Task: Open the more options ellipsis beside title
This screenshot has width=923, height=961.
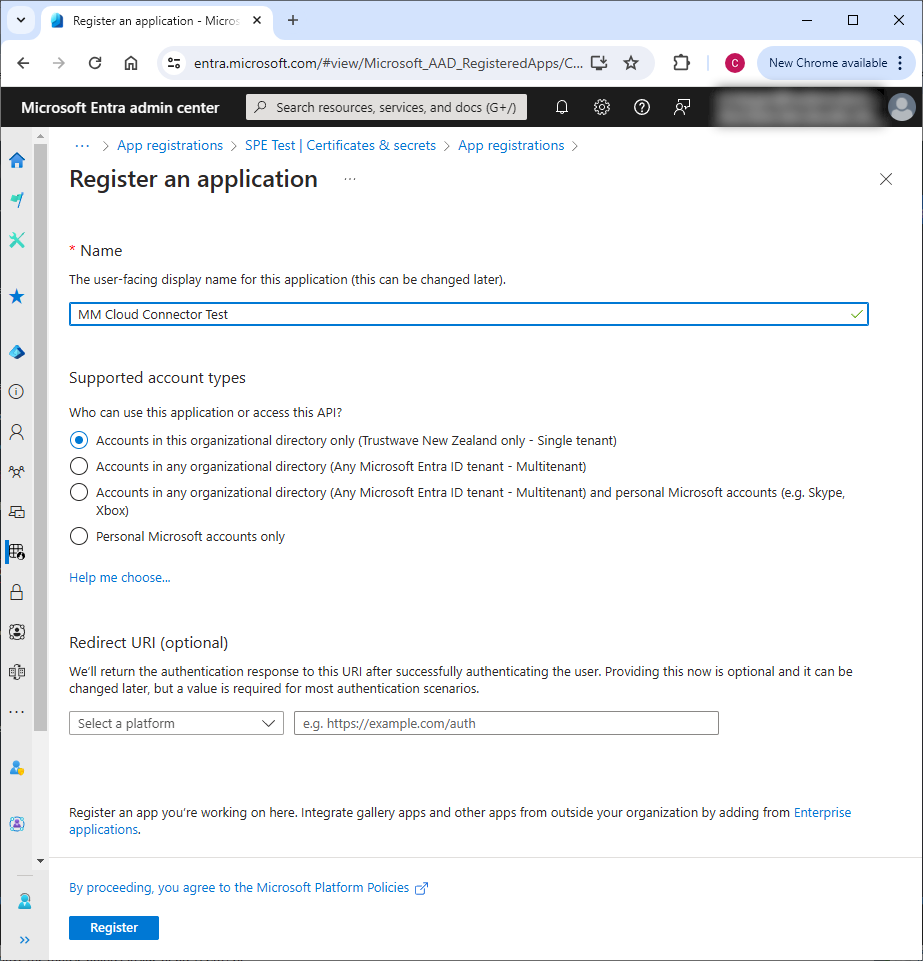Action: 349,180
